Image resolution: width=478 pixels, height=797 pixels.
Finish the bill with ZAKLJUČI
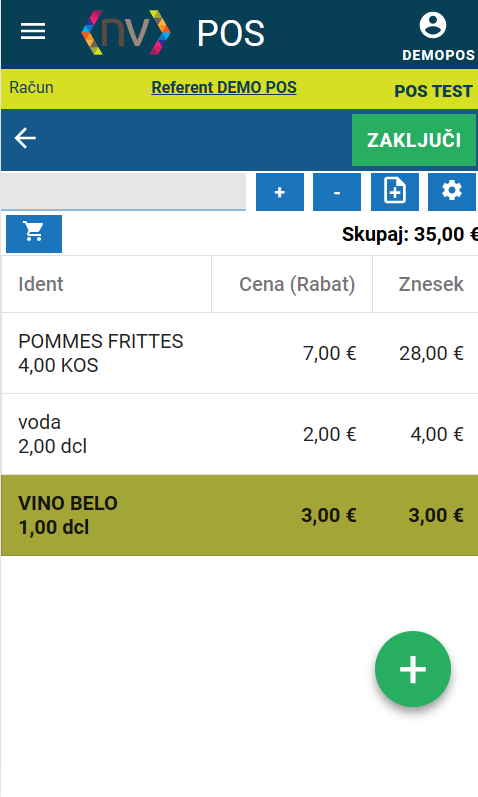coord(414,140)
